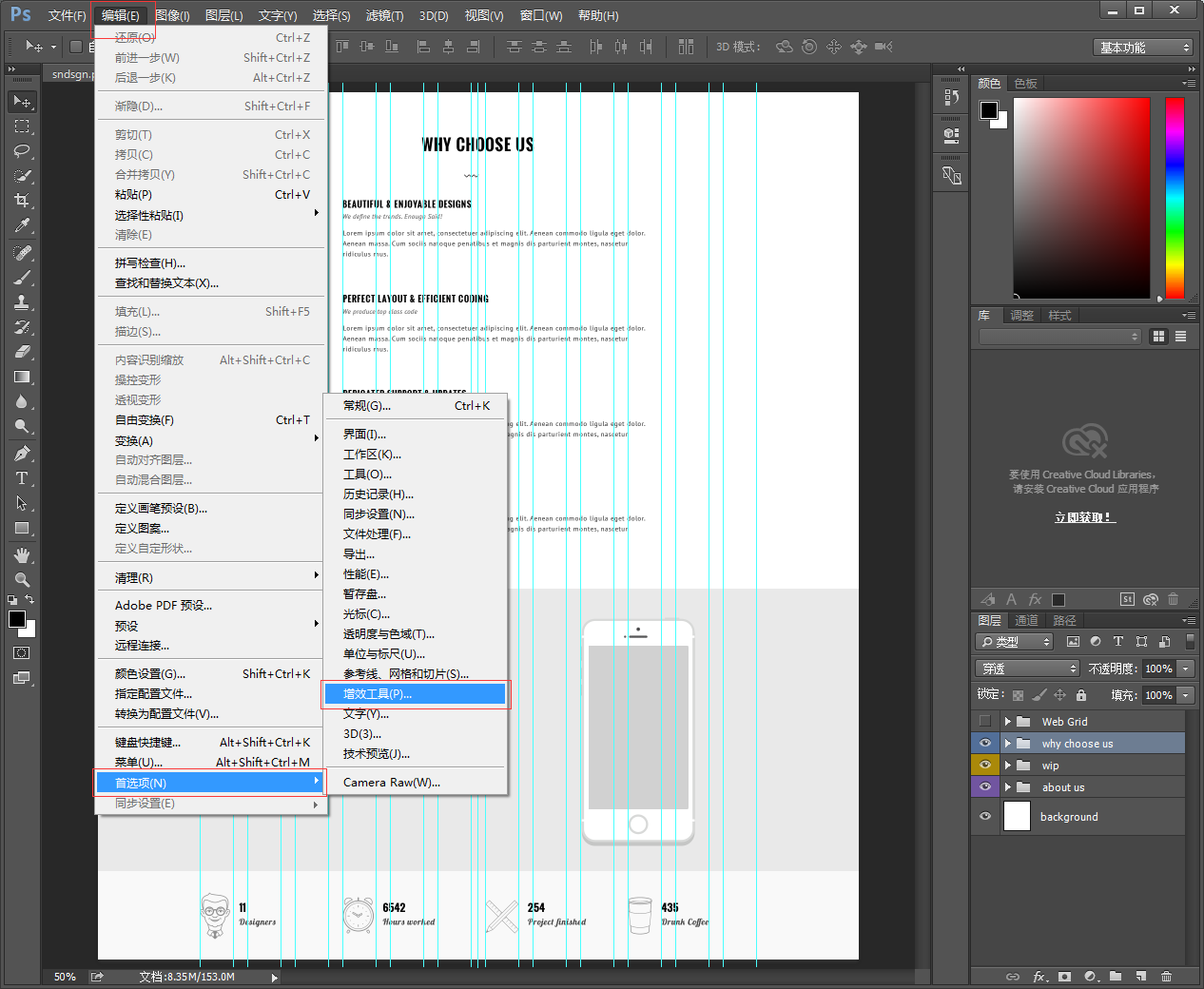1204x989 pixels.
Task: Toggle visibility of the background layer
Action: (x=985, y=816)
